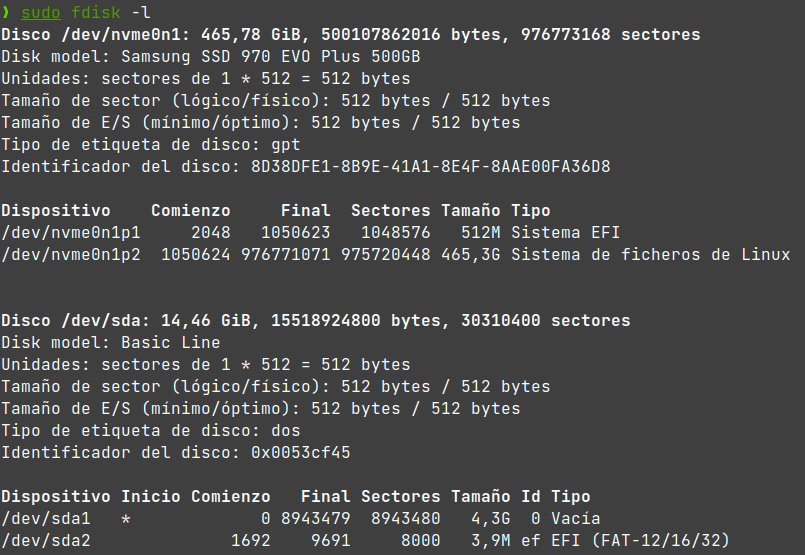Click the Vacía partition type

(575, 519)
